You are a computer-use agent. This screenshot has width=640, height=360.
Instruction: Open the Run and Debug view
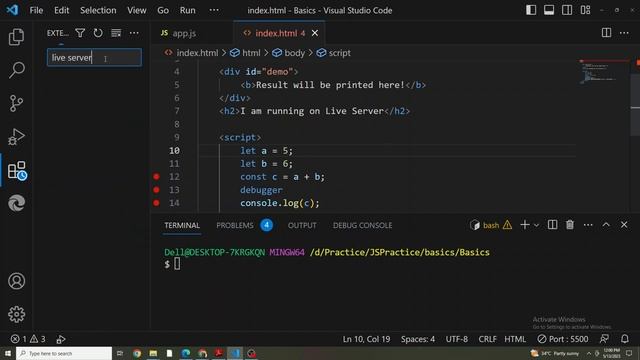coord(16,137)
